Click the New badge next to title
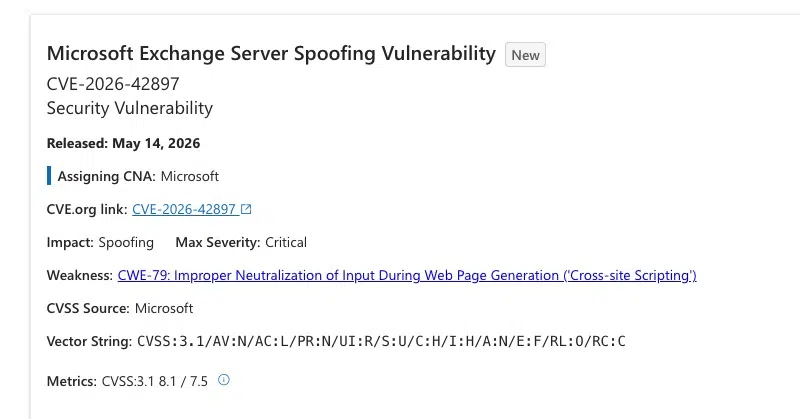The height and width of the screenshot is (419, 800). (x=526, y=55)
